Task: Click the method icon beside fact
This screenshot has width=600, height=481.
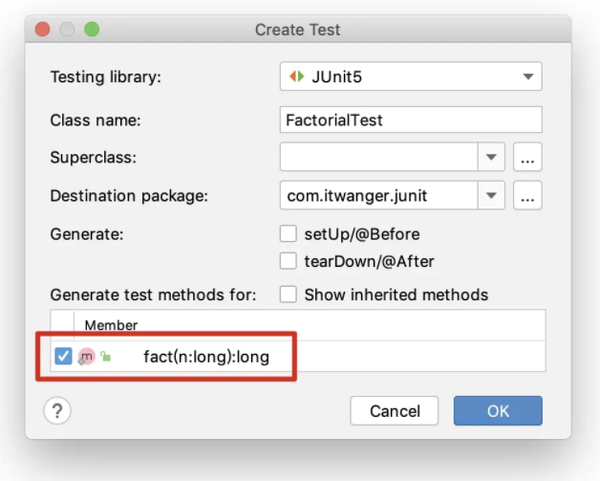Action: 87,357
